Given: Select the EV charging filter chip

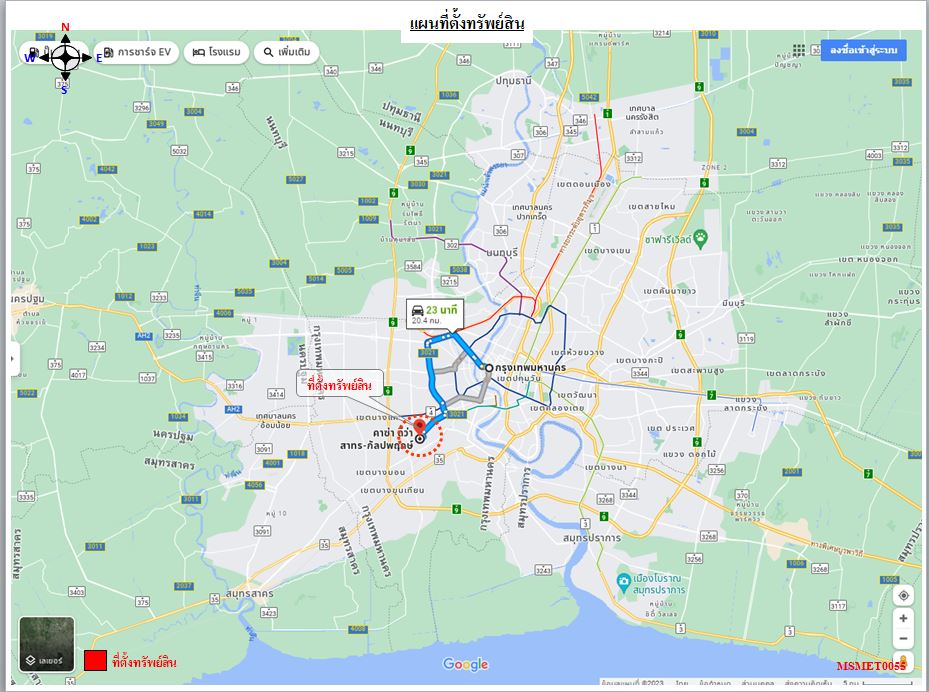Looking at the screenshot, I should 136,52.
